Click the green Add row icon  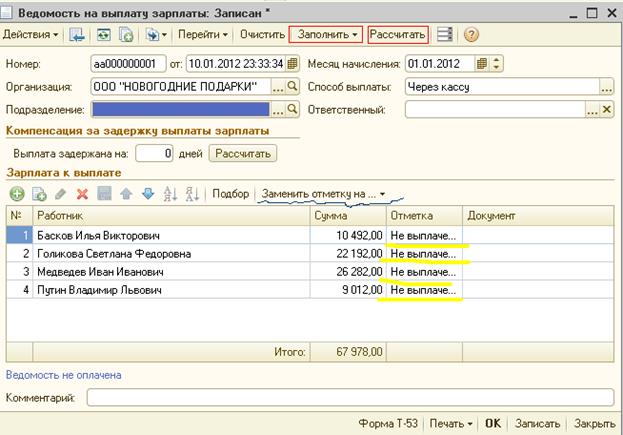click(17, 193)
